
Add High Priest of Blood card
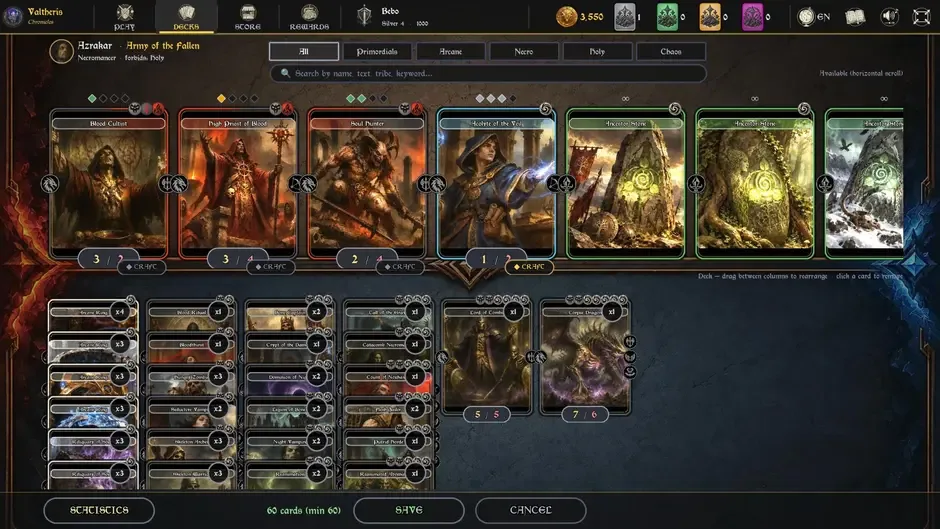pos(238,186)
